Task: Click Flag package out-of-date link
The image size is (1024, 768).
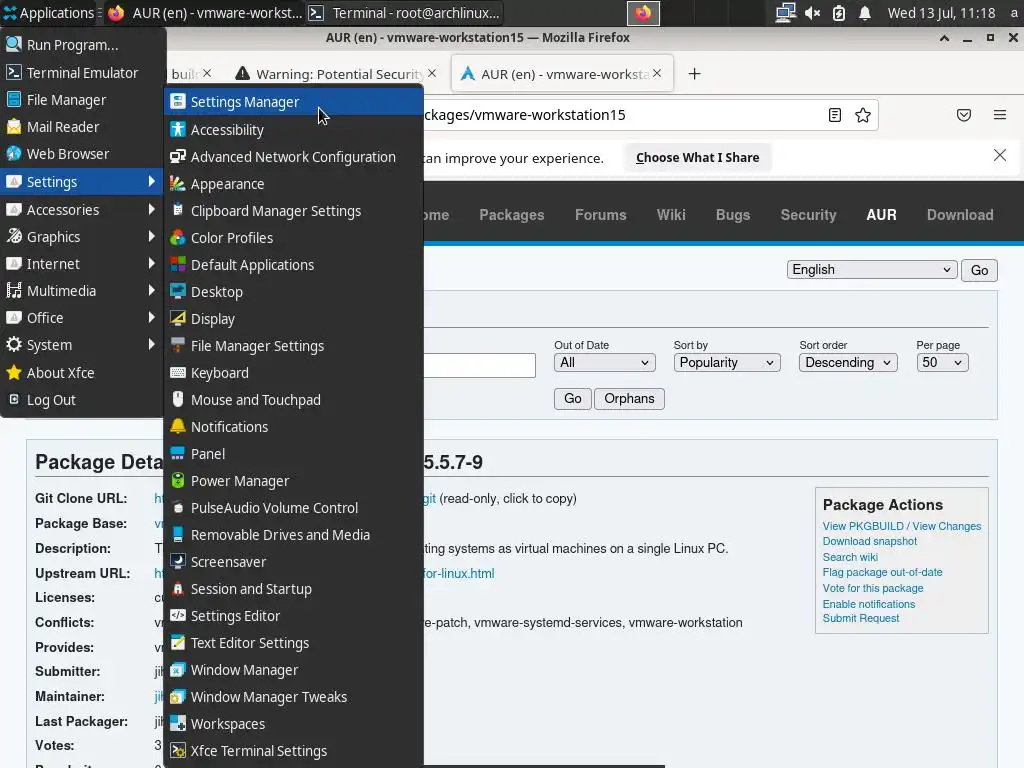Action: pos(882,572)
